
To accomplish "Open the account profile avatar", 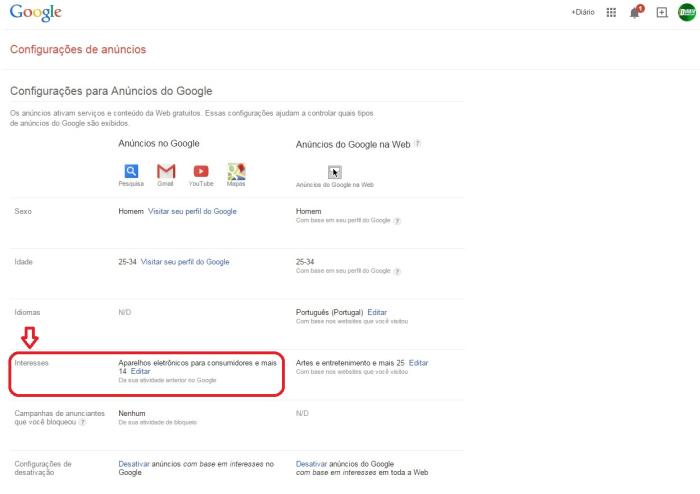I will (685, 13).
